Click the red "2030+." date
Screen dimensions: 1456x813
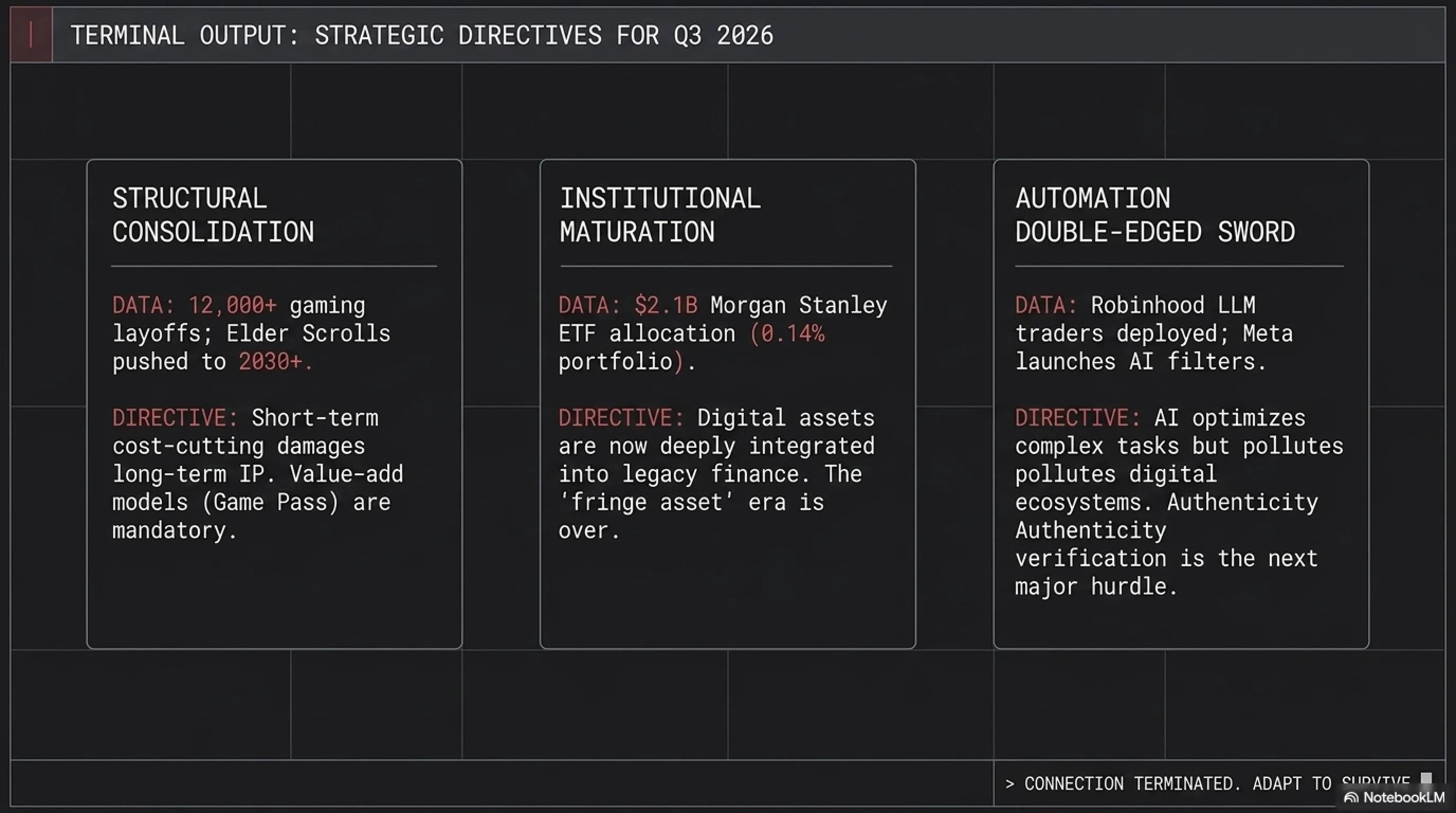click(275, 362)
